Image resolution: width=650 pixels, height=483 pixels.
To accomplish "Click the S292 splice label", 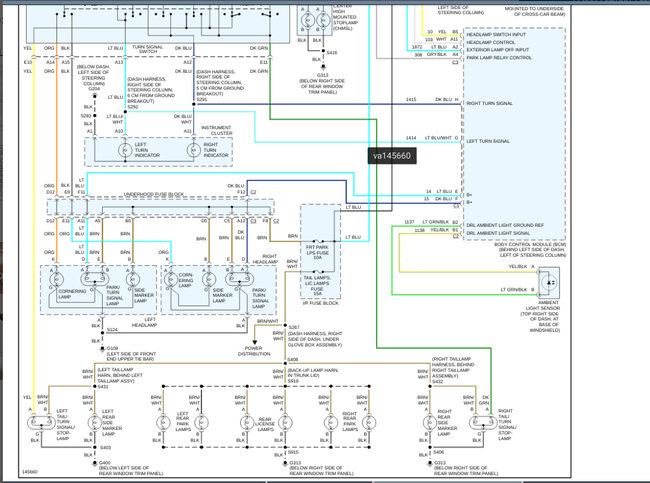I will point(133,107).
